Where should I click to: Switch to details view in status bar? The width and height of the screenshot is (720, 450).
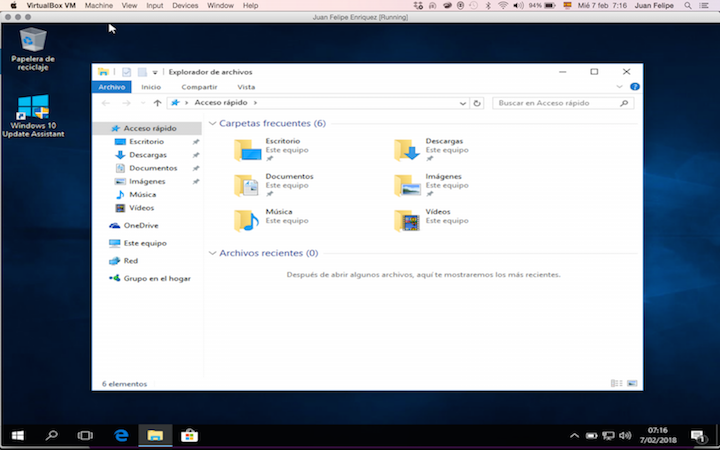click(617, 383)
